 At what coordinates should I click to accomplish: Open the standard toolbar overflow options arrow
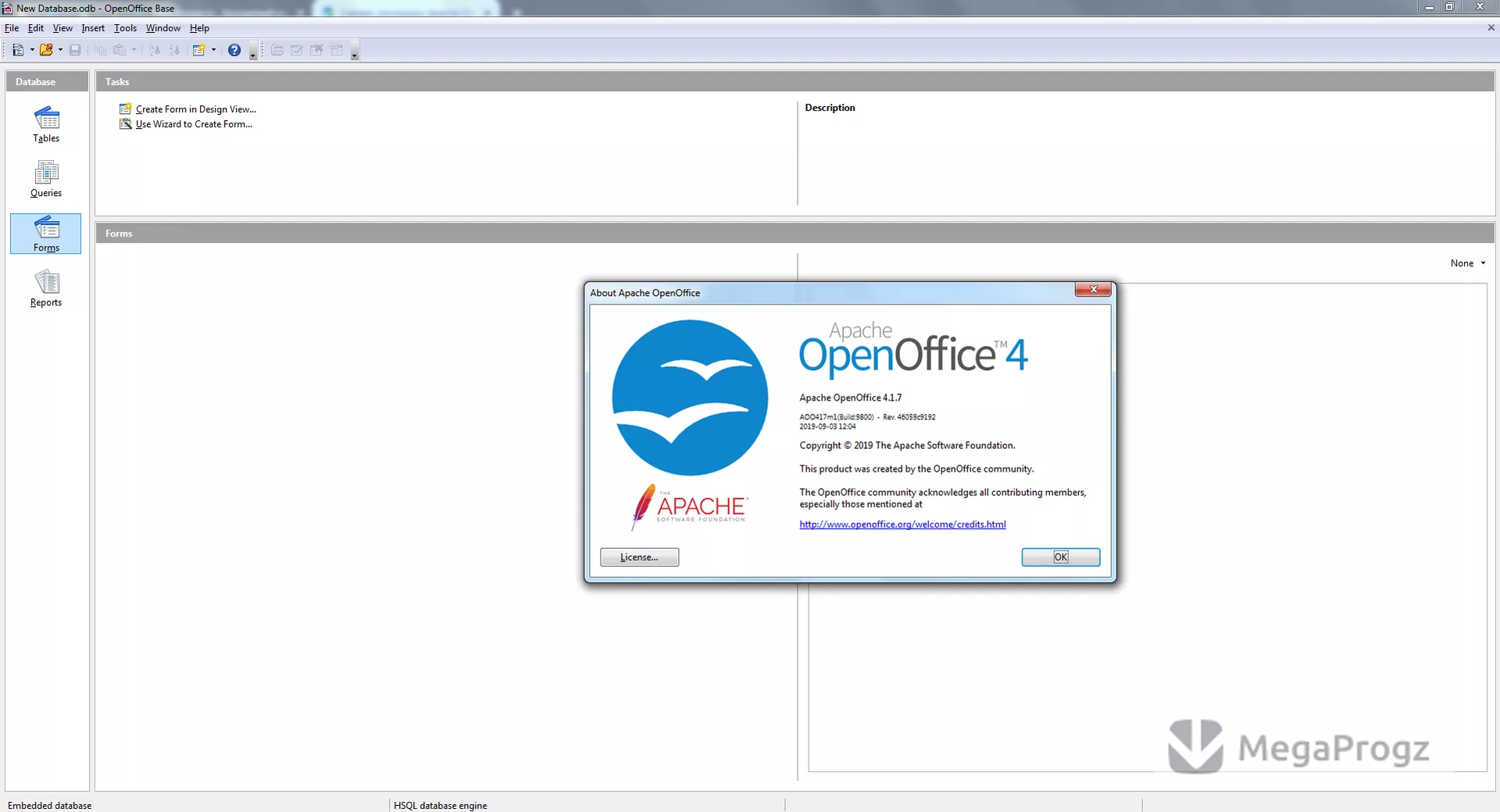(252, 52)
